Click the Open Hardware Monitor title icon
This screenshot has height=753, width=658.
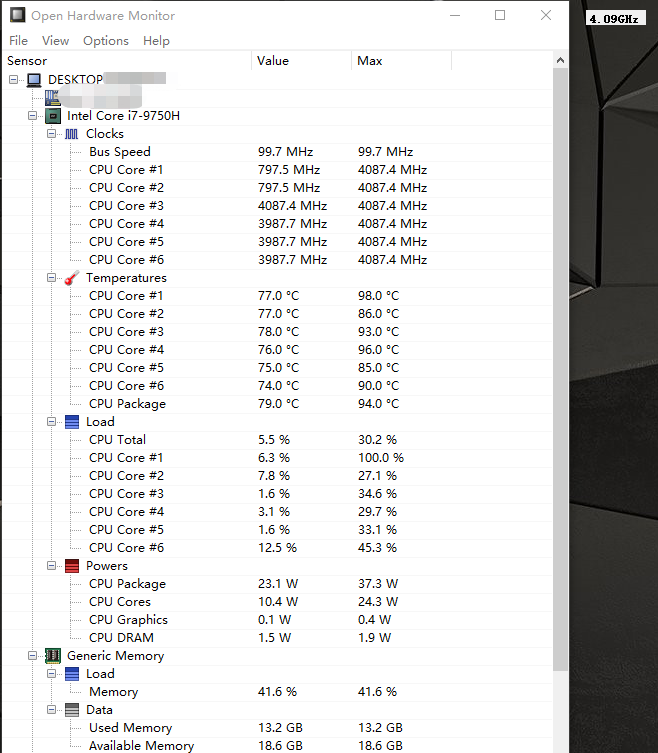(x=18, y=15)
